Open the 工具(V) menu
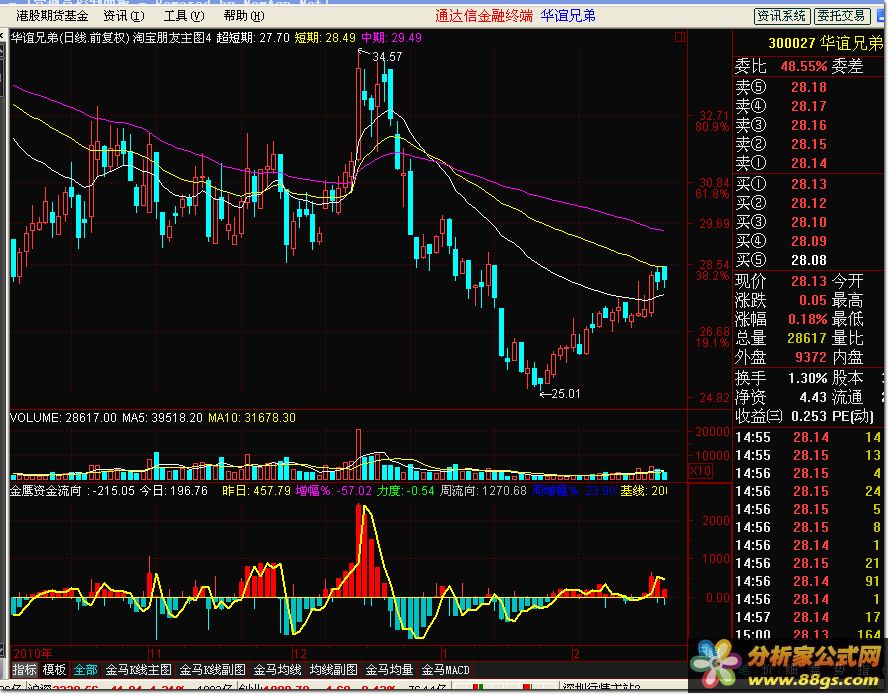Viewport: 890px width, 695px height. click(184, 16)
